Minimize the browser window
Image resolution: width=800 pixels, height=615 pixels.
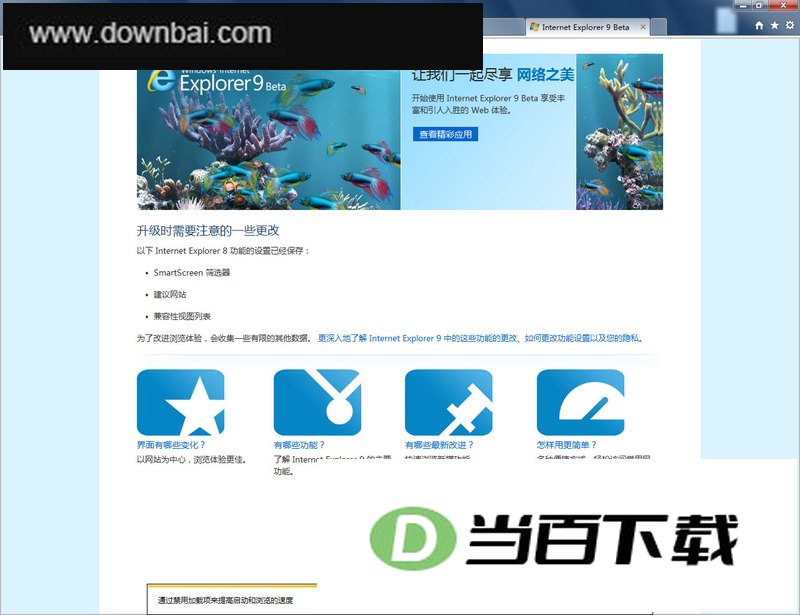tap(743, 5)
